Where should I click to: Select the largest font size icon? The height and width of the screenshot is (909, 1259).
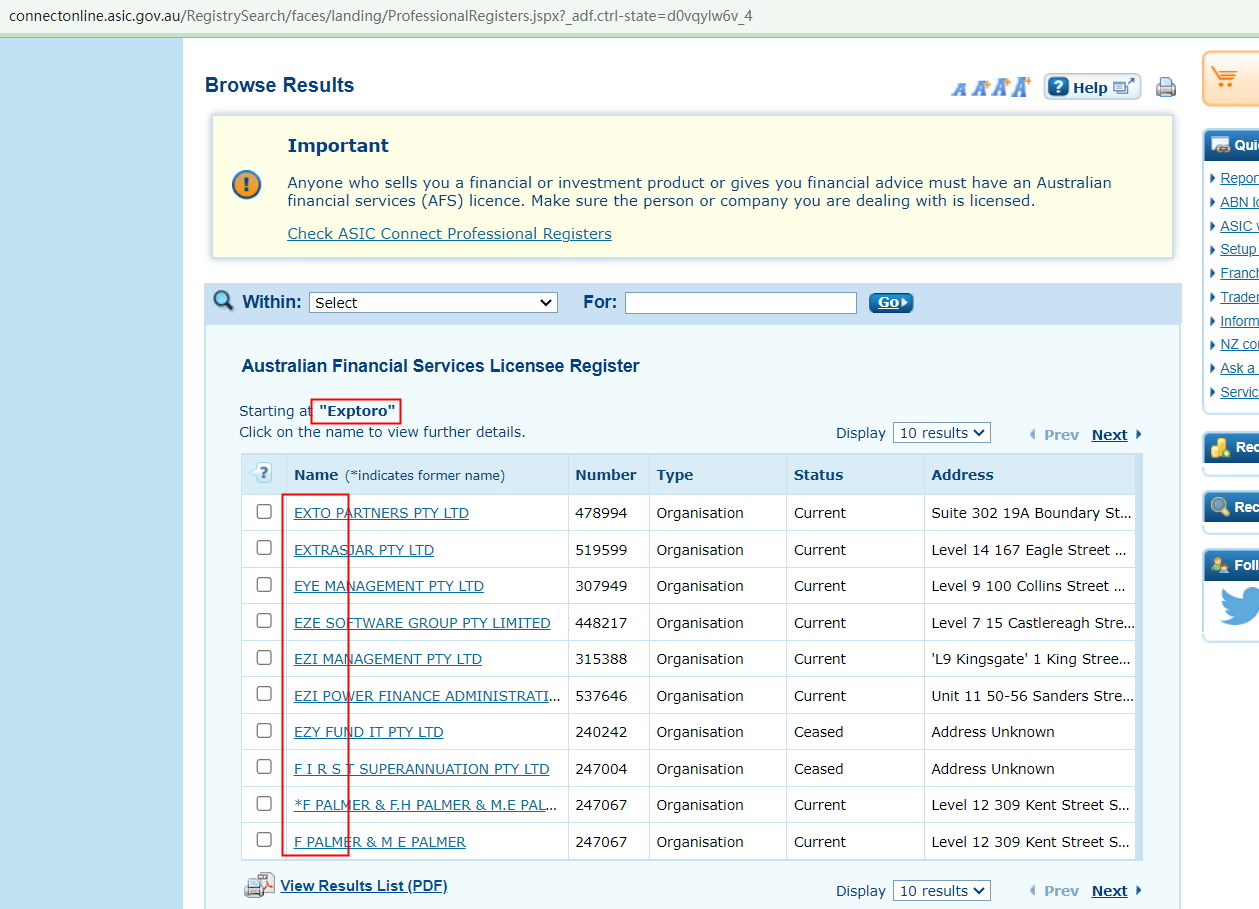point(1020,87)
